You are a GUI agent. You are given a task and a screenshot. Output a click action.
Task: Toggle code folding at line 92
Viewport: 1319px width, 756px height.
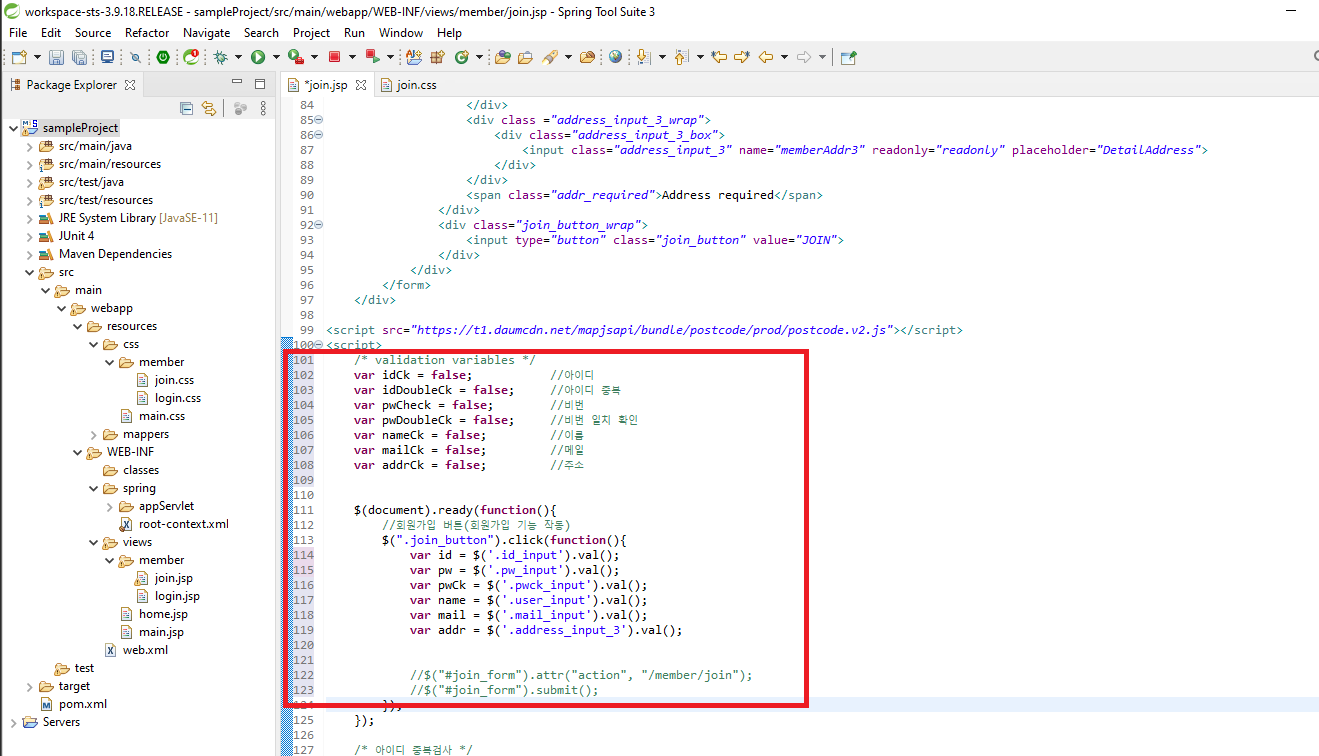coord(319,225)
